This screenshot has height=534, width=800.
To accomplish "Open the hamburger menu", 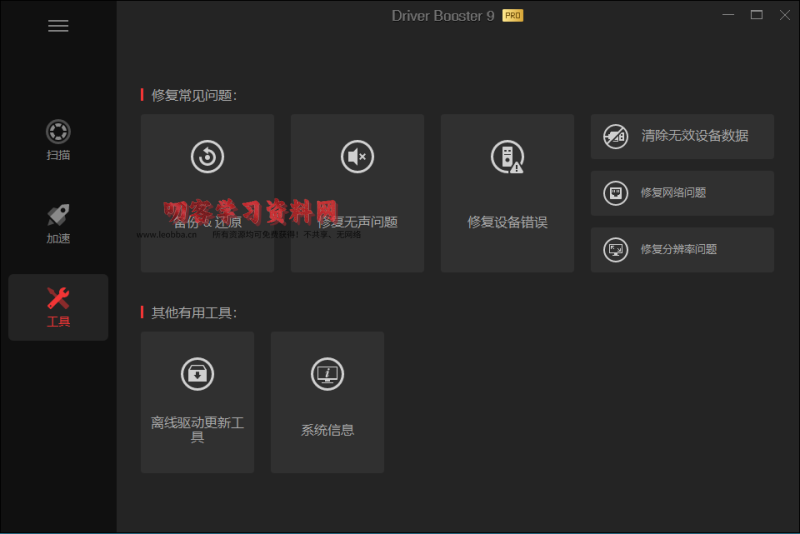I will (58, 26).
